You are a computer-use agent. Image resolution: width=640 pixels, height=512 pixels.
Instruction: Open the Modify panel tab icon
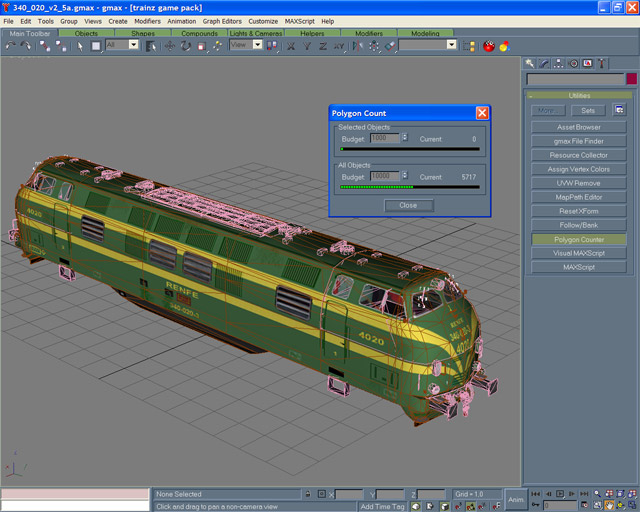pos(544,63)
